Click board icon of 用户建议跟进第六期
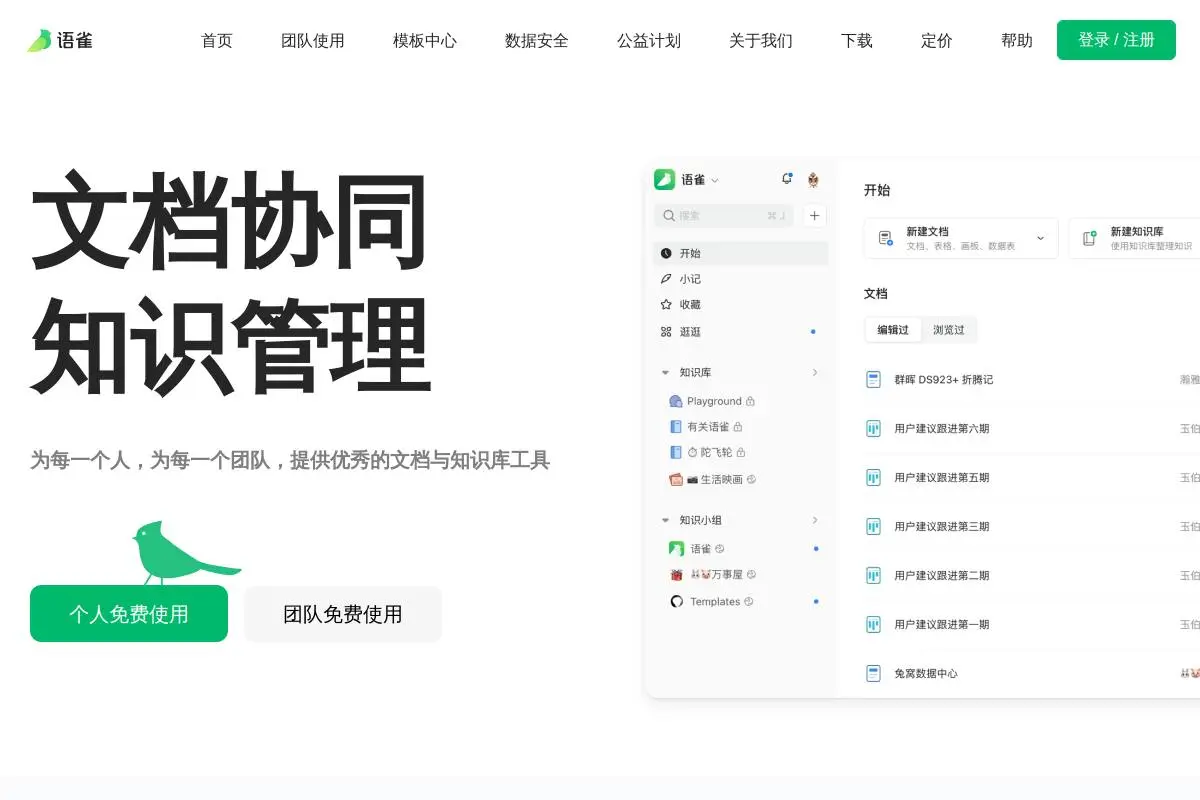Viewport: 1200px width, 800px height. pos(873,428)
